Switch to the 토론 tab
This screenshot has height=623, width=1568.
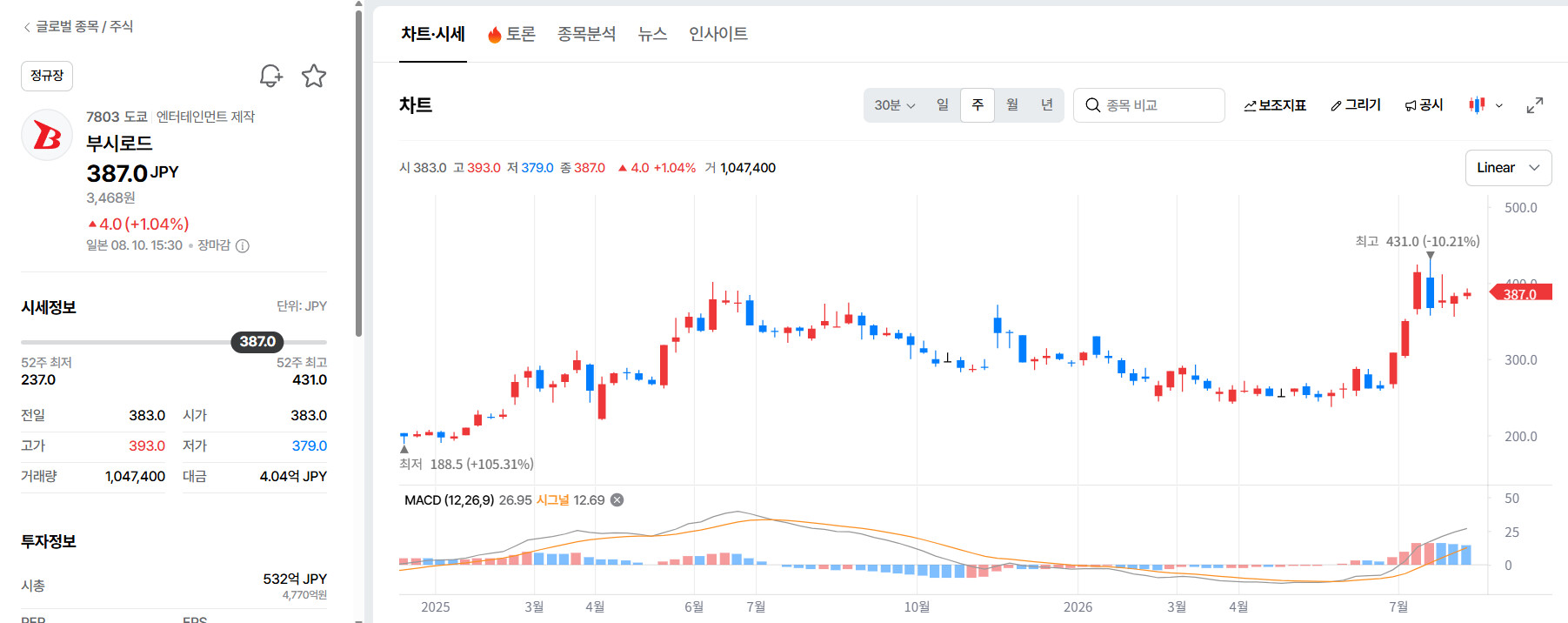click(x=511, y=34)
